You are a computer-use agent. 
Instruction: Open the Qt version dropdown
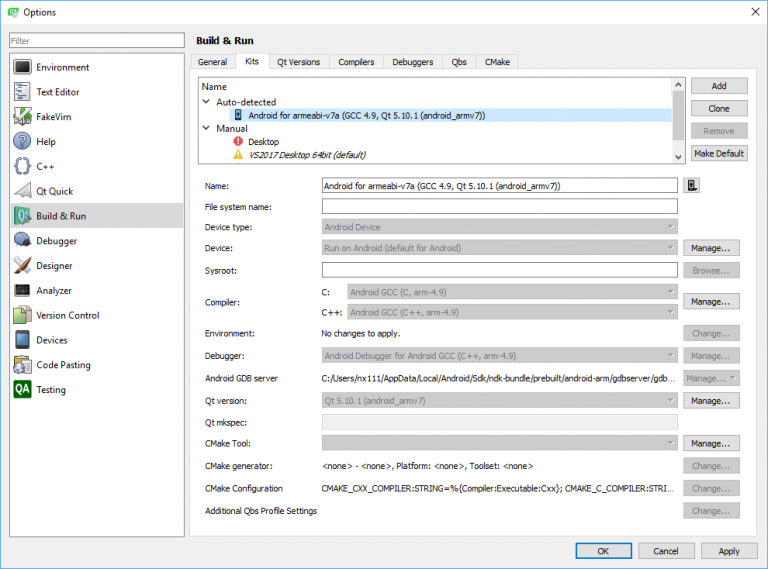[x=500, y=401]
